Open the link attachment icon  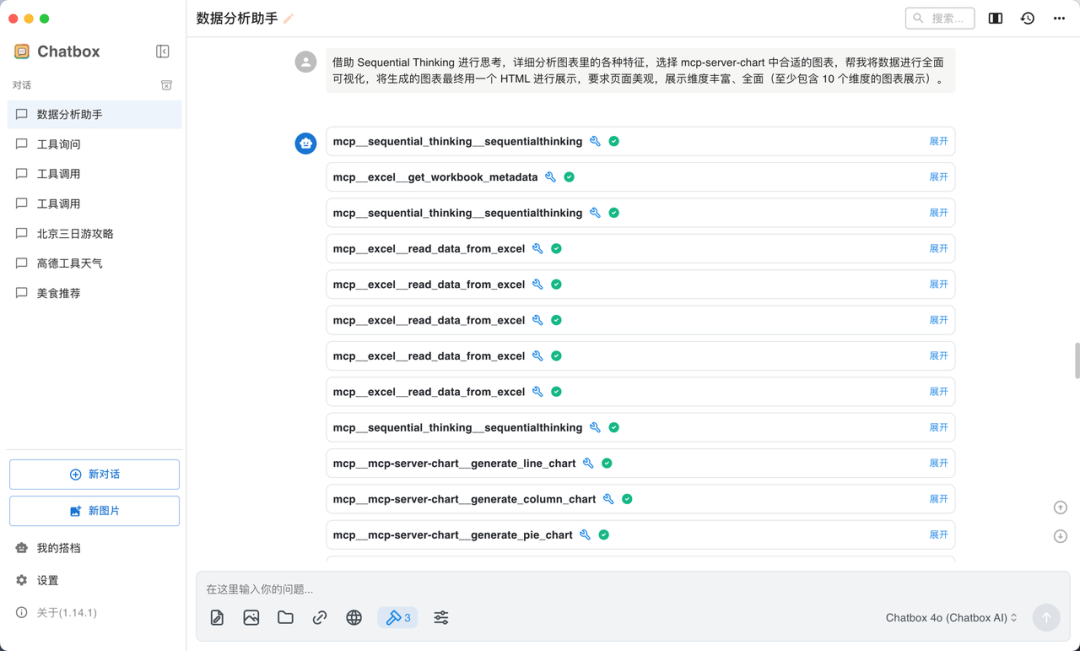click(x=319, y=617)
